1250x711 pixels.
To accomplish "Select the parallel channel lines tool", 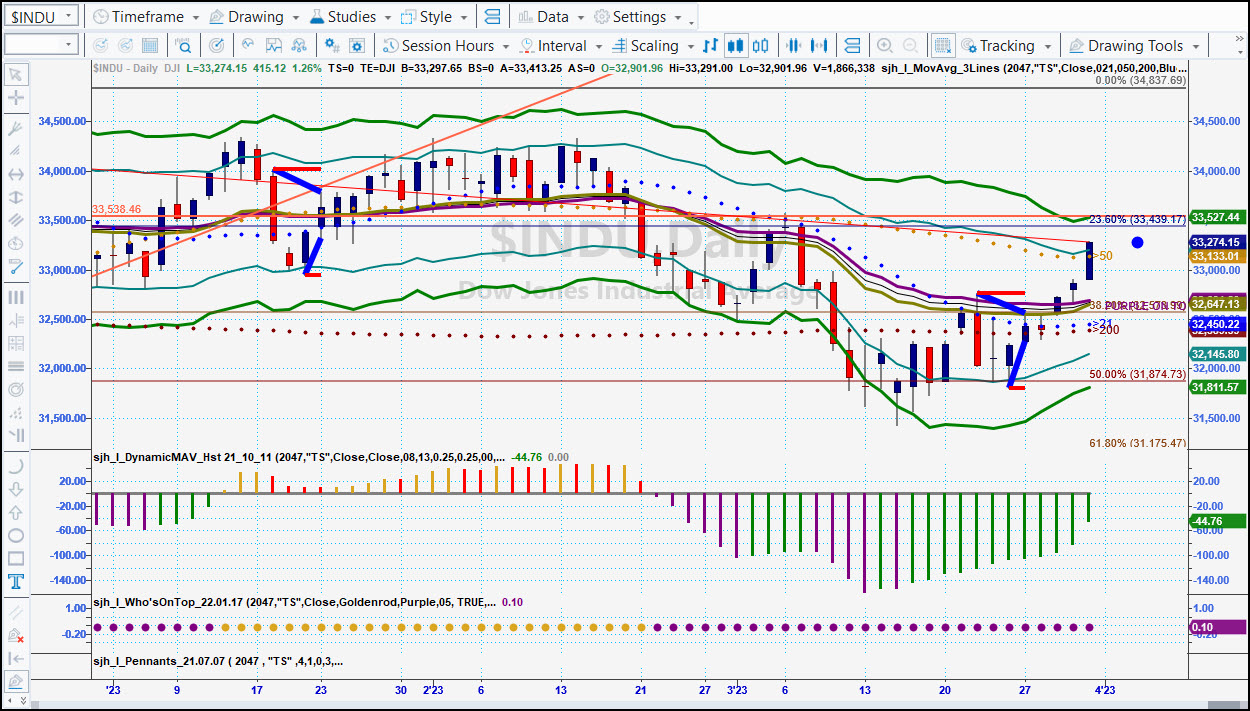I will [15, 220].
